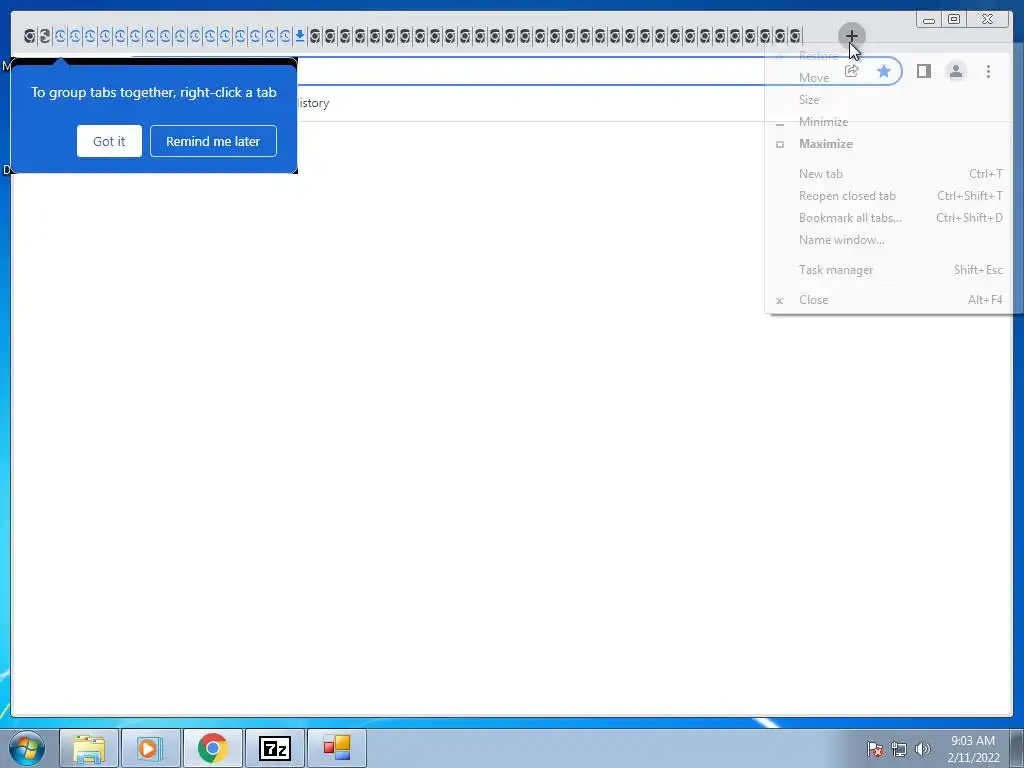
Task: Open 7-Zip from the taskbar
Action: (x=274, y=748)
